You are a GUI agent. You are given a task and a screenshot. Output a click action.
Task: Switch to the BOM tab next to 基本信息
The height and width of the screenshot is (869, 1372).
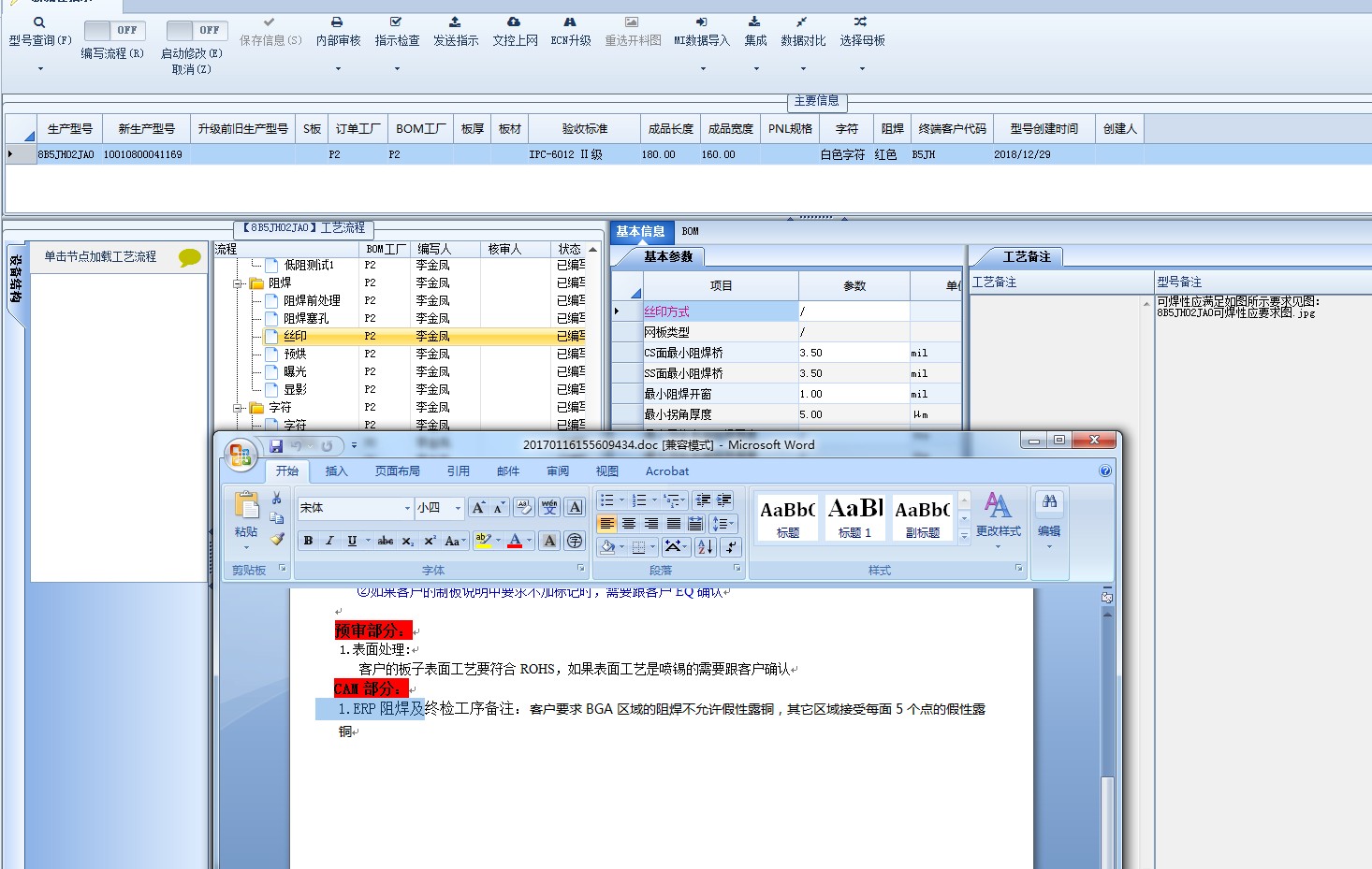[x=691, y=231]
